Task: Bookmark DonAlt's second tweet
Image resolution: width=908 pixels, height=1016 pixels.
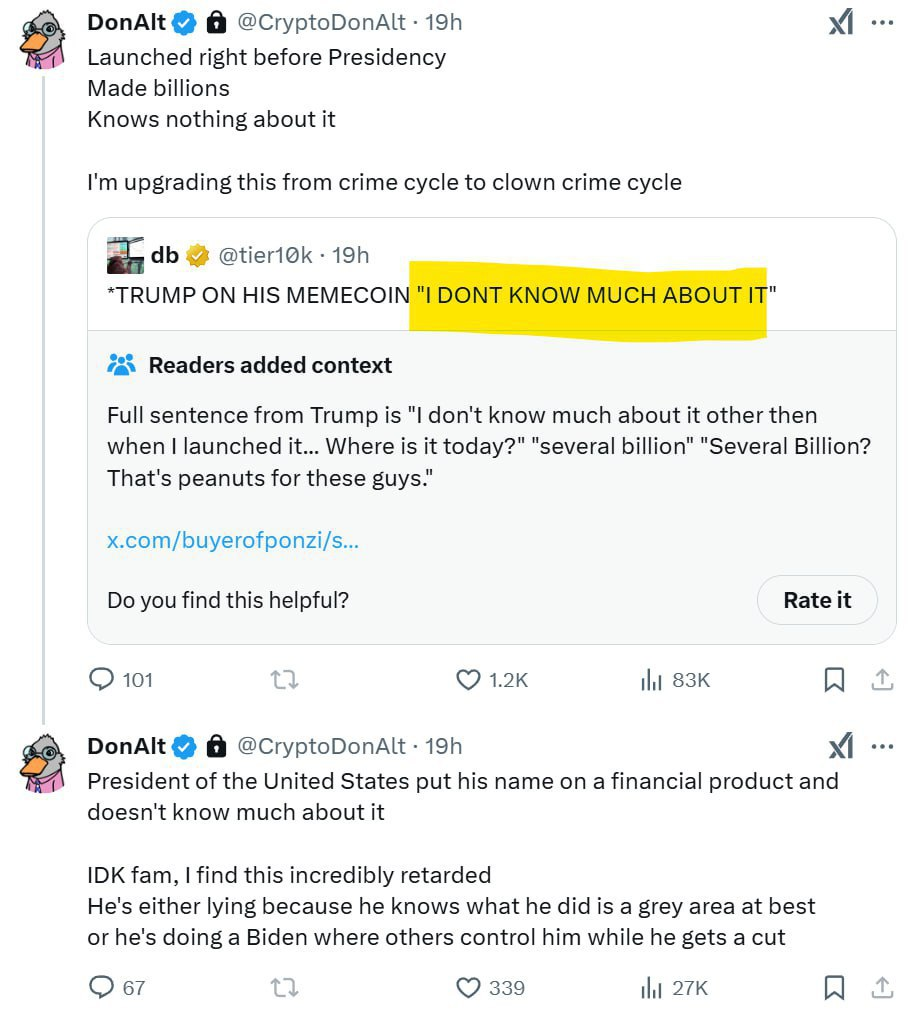Action: click(x=836, y=988)
